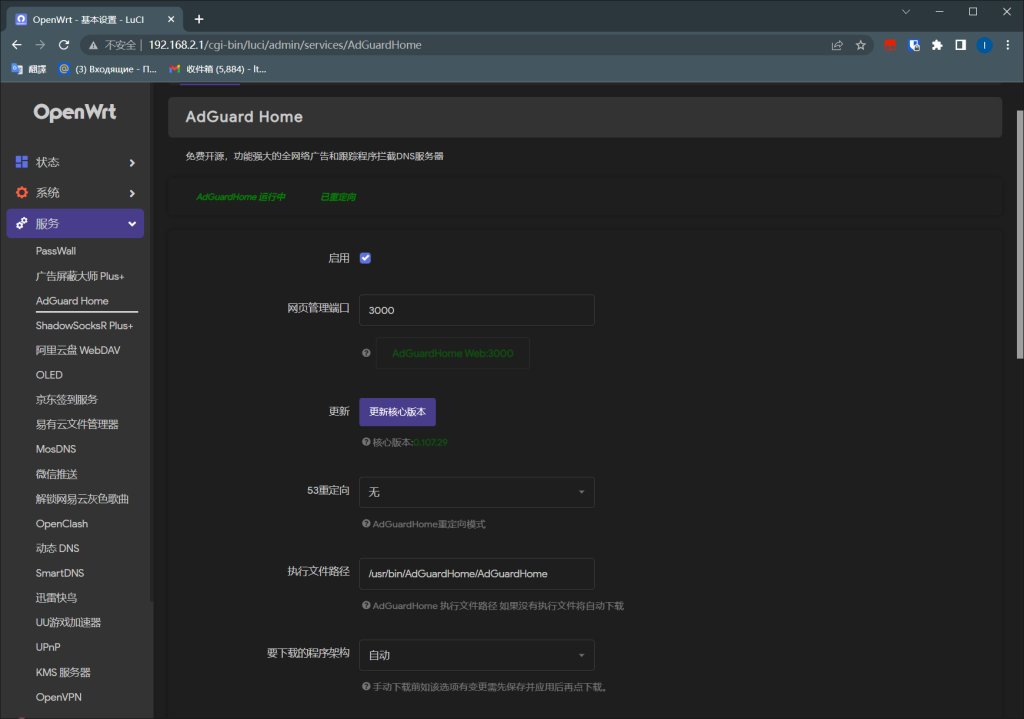
Task: Select OpenClash in the sidebar
Action: click(x=61, y=523)
